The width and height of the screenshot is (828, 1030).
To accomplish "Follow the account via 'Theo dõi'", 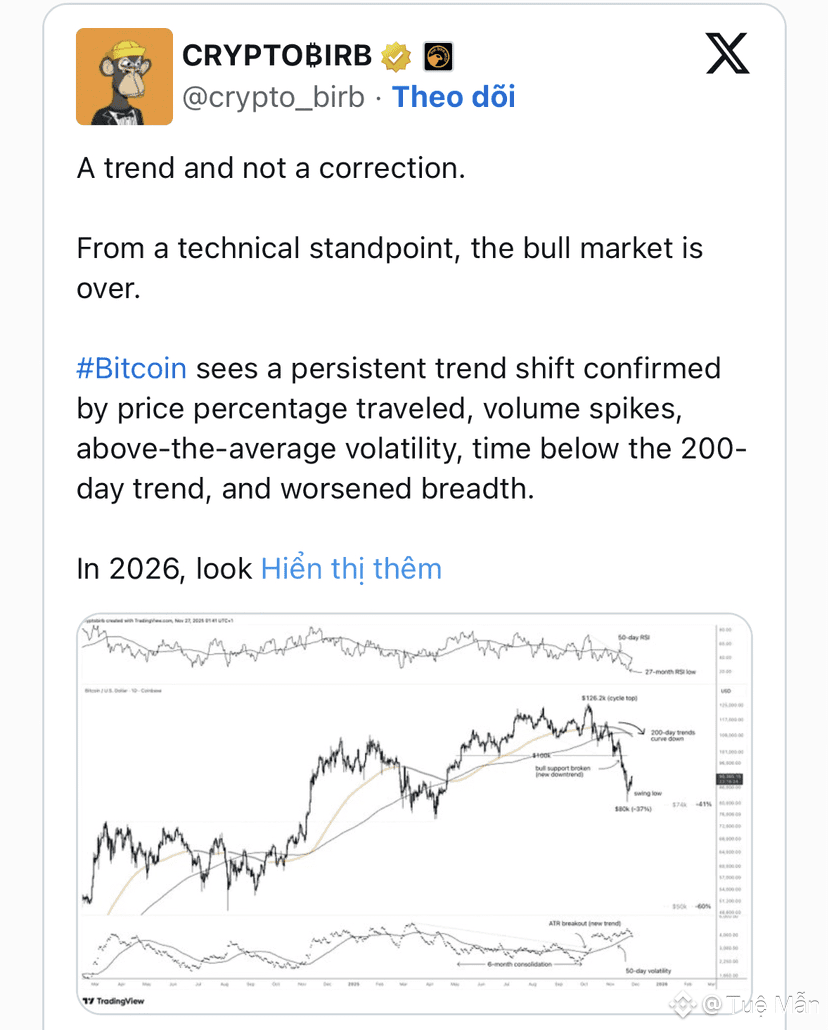I will coord(454,96).
